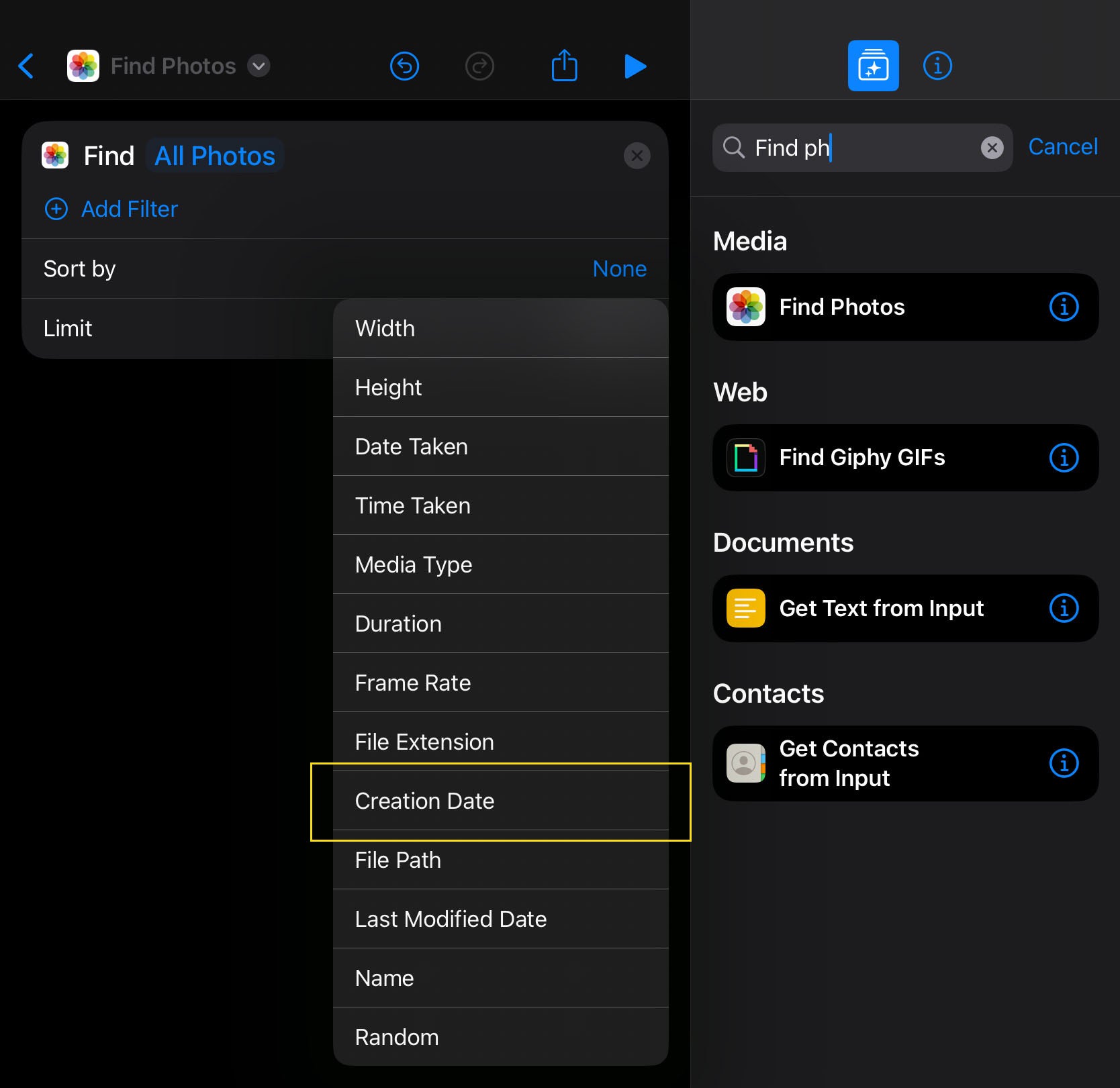Click in the action search field

[x=862, y=148]
